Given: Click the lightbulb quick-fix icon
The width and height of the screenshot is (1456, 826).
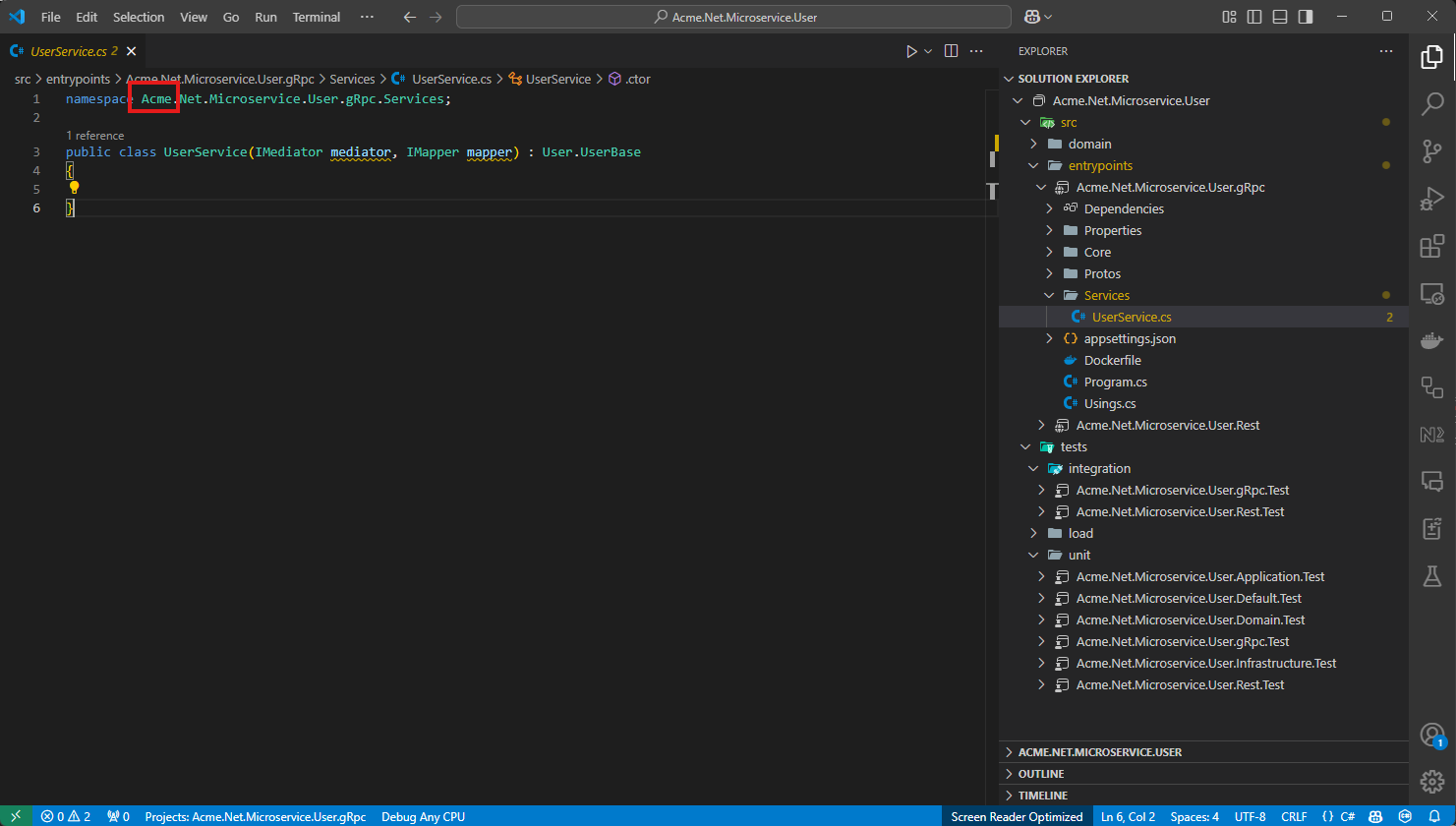Looking at the screenshot, I should (74, 188).
